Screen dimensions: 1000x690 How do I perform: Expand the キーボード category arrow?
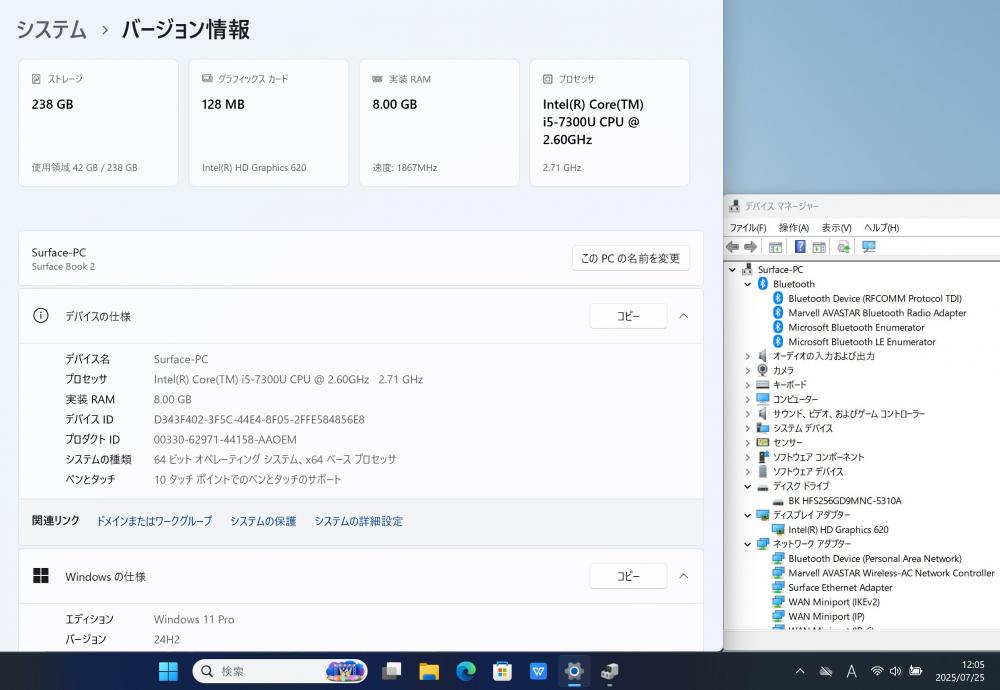click(747, 385)
